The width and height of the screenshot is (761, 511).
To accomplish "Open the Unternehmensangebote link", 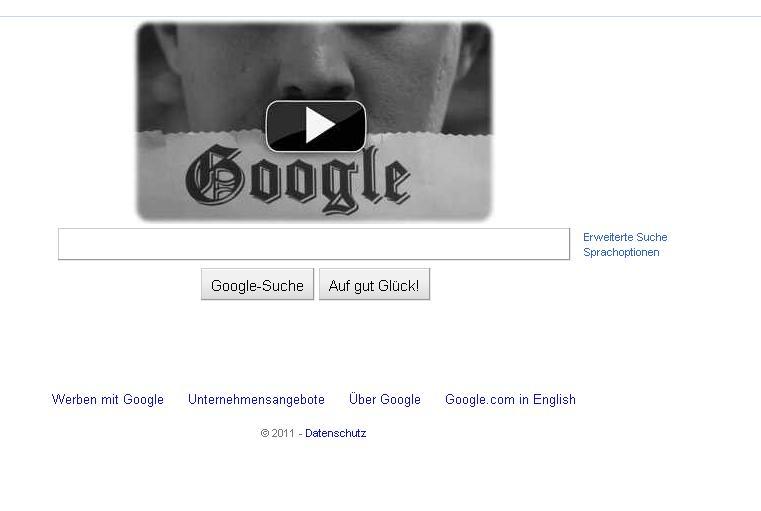I will (x=256, y=399).
